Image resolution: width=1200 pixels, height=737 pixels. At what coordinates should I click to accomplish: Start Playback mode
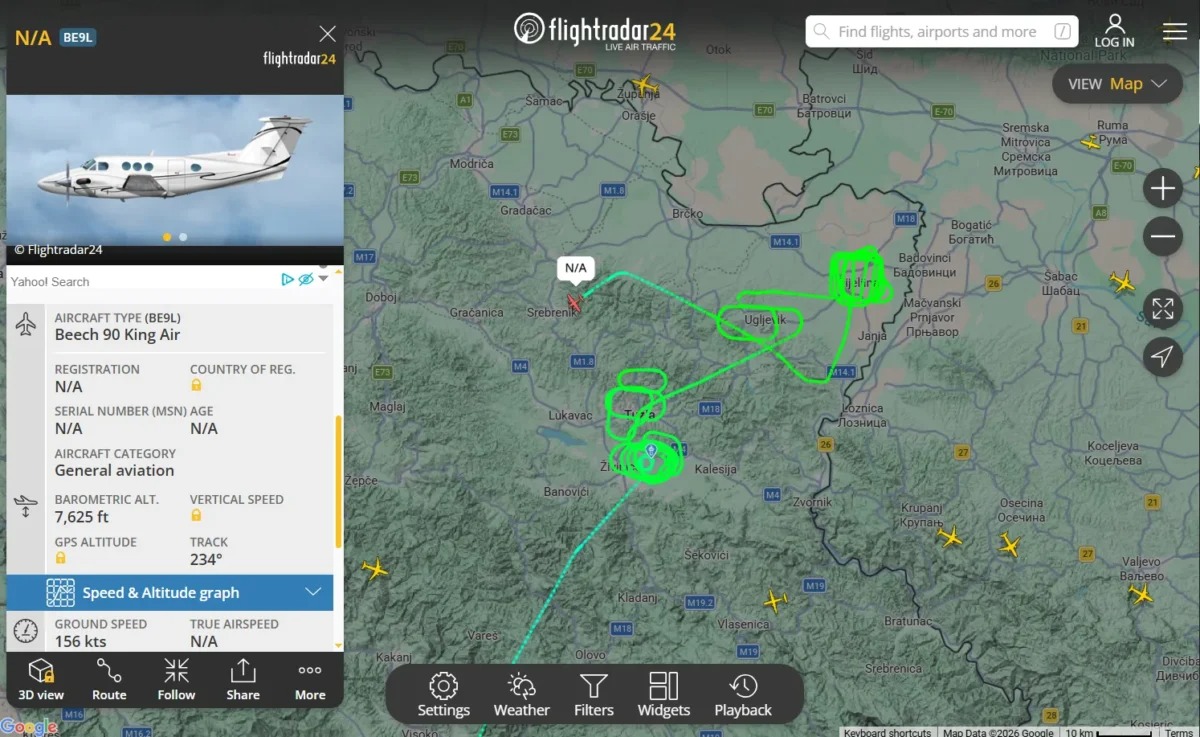coord(743,695)
